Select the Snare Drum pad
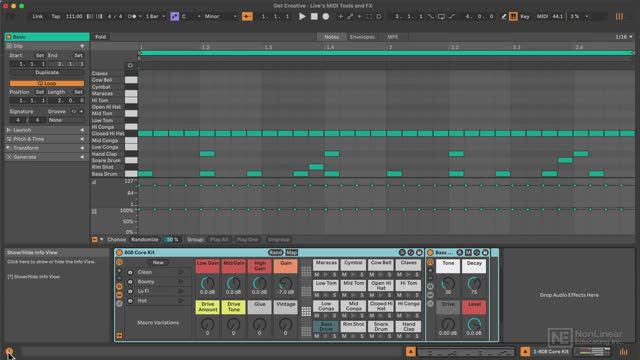The image size is (640, 360). (x=381, y=327)
